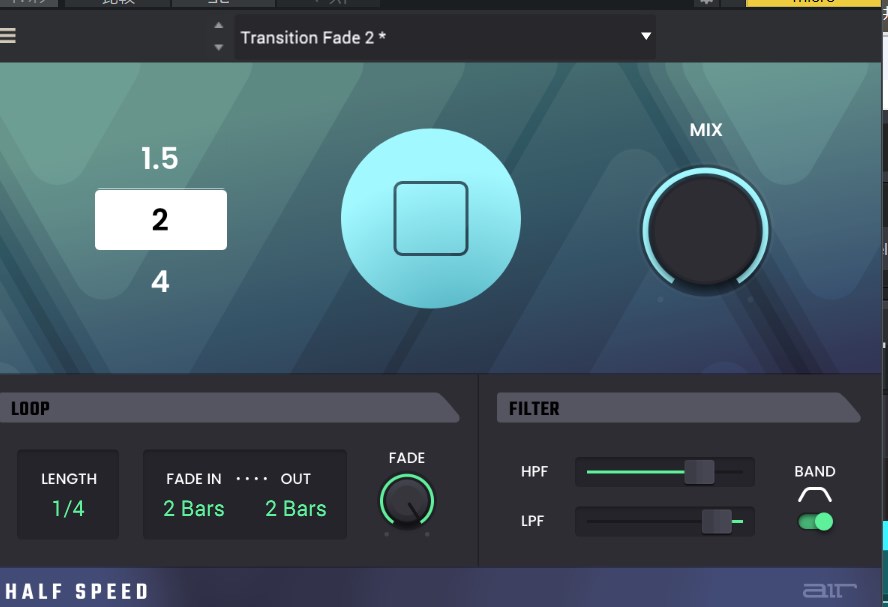Image resolution: width=888 pixels, height=607 pixels.
Task: Open the hamburger menu
Action: [x=8, y=36]
